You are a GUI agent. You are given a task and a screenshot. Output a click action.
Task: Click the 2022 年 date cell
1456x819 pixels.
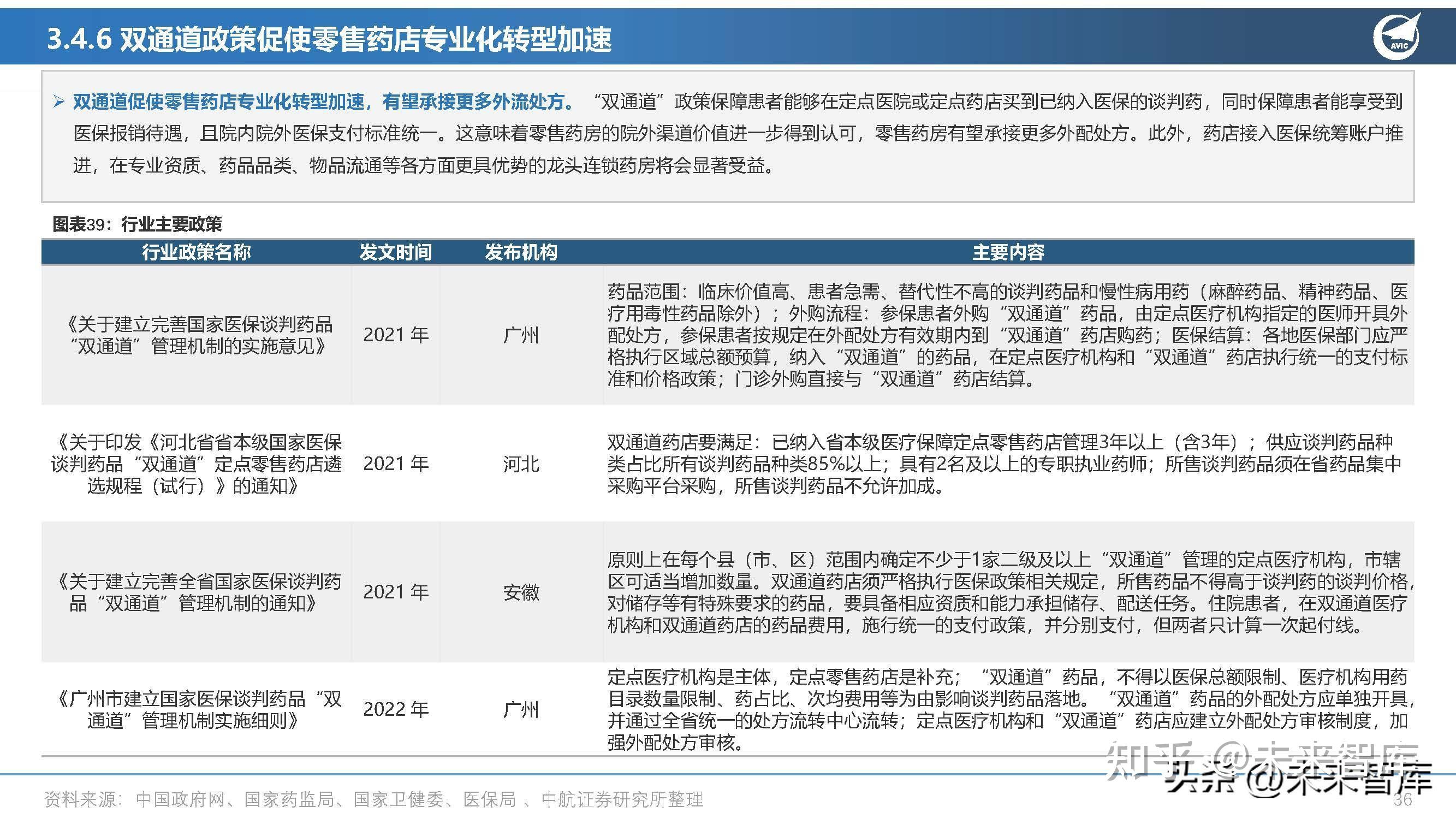coord(396,710)
